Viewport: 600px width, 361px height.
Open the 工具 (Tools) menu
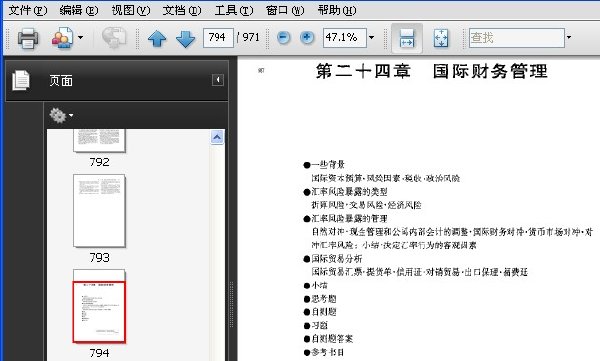[233, 10]
